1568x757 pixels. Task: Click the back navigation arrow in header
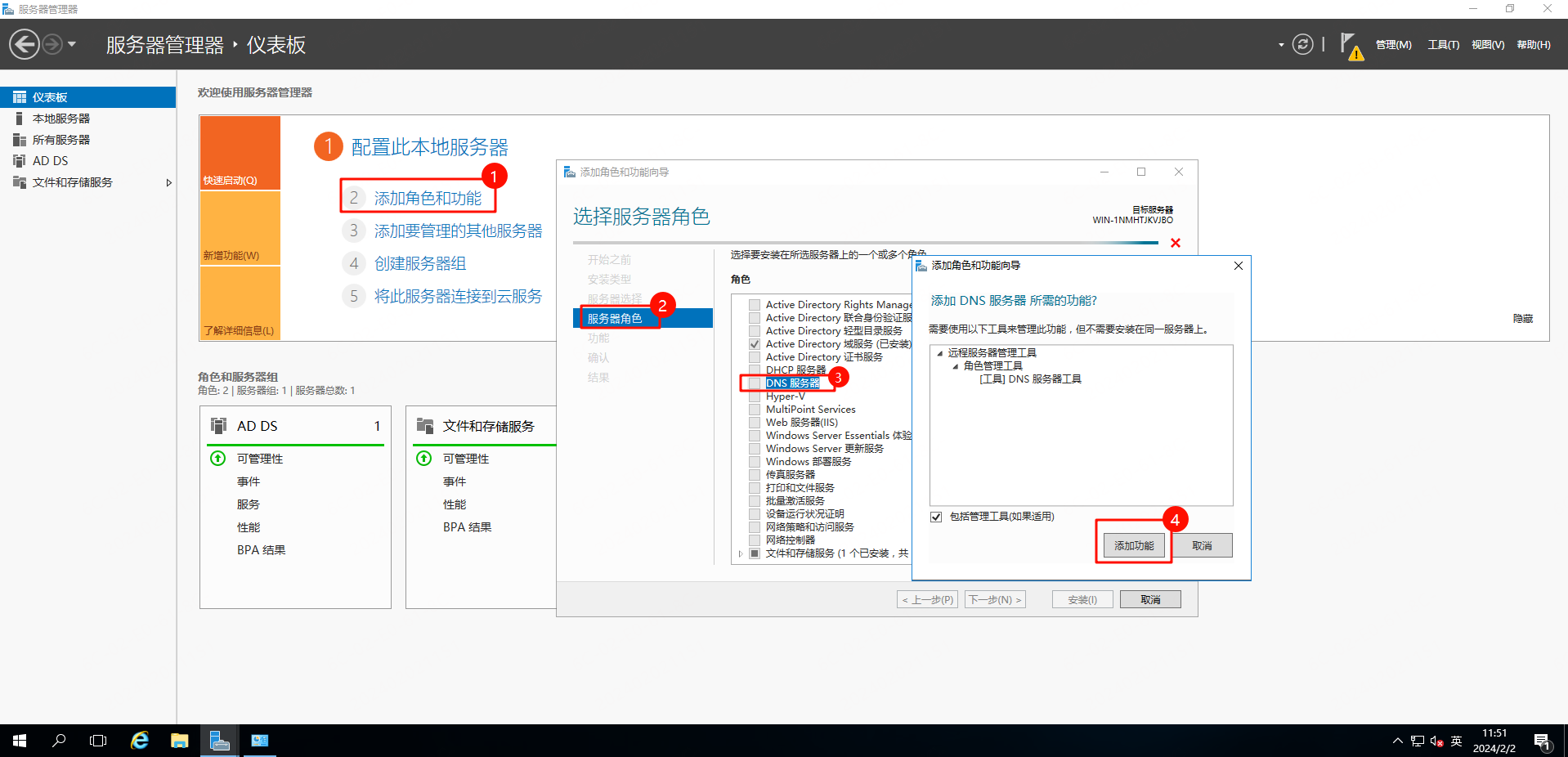tap(25, 44)
